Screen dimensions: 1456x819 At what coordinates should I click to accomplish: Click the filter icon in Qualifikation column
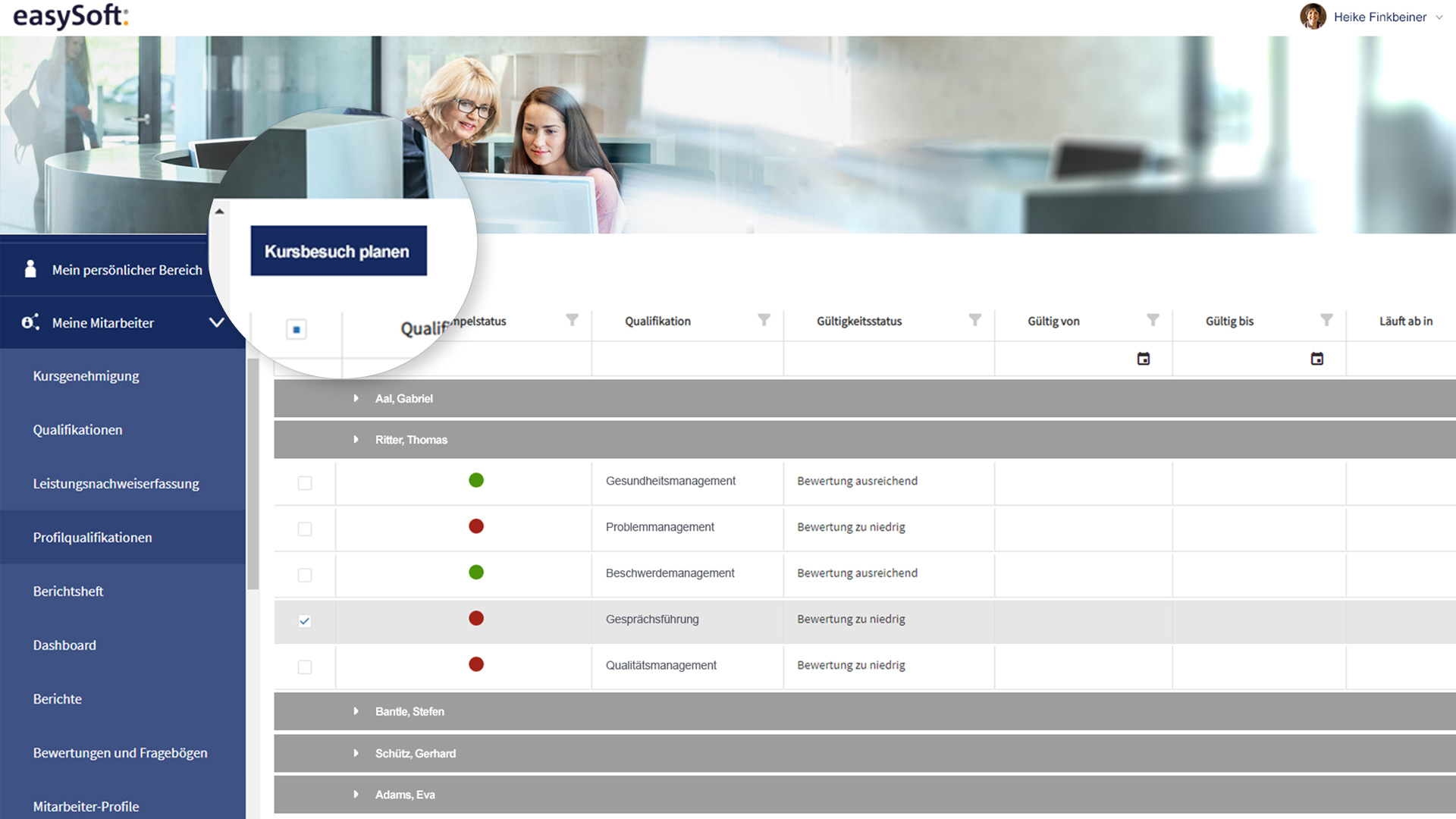764,320
